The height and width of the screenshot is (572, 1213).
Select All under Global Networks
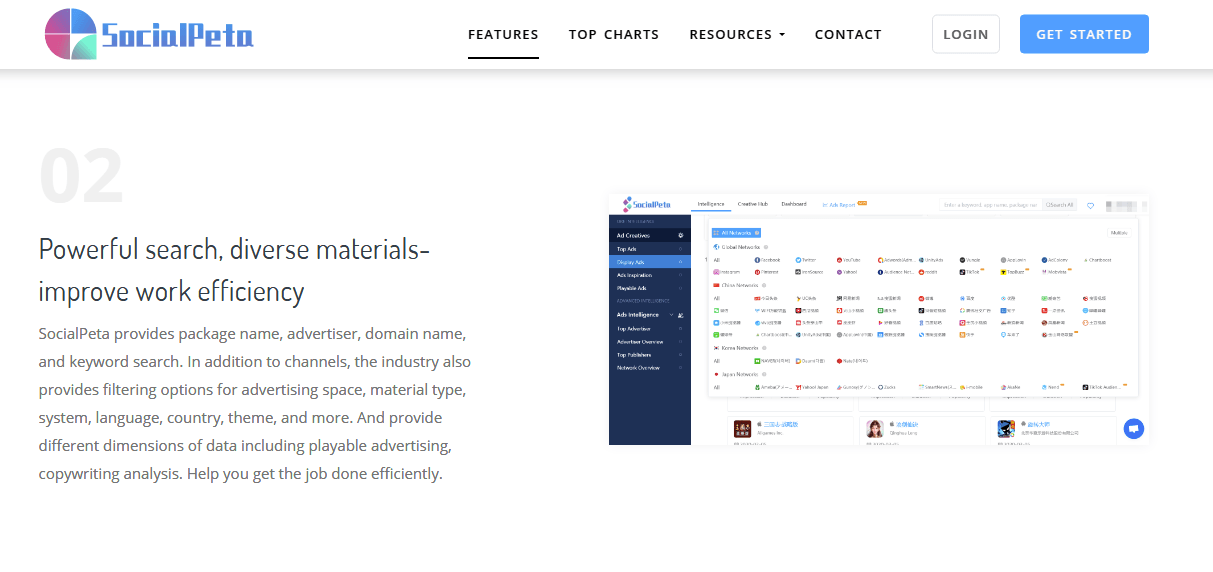pos(716,260)
